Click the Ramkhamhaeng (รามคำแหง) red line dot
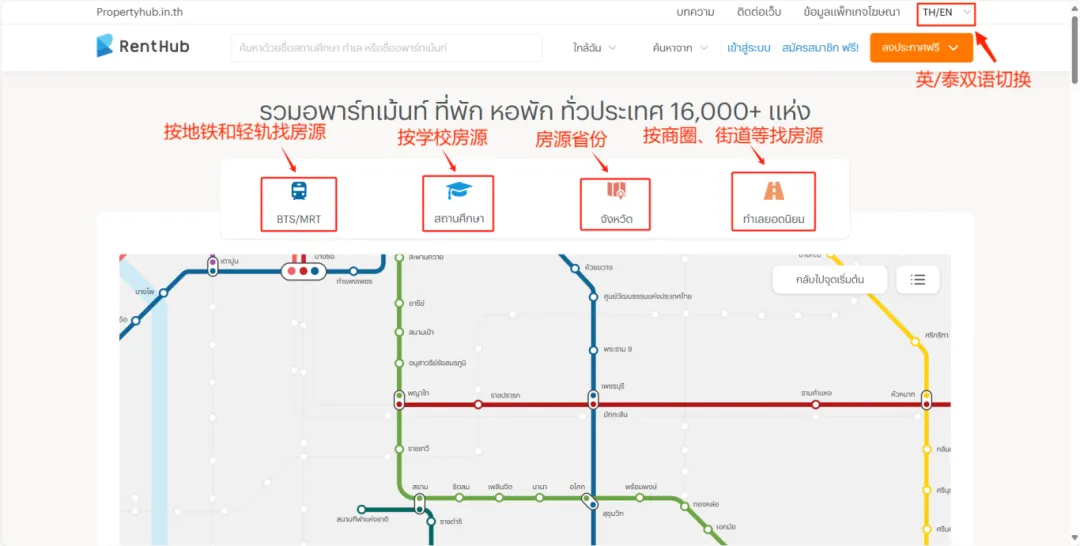Screen dimensions: 1080x546 pyautogui.click(x=816, y=405)
